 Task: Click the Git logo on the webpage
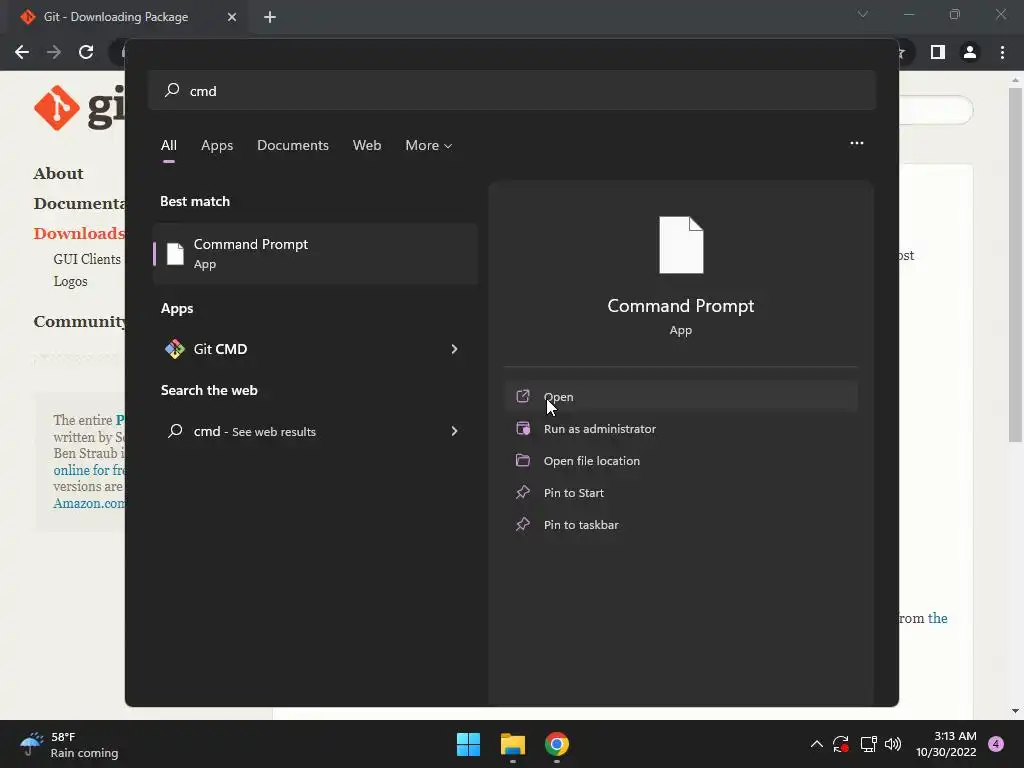coord(79,108)
